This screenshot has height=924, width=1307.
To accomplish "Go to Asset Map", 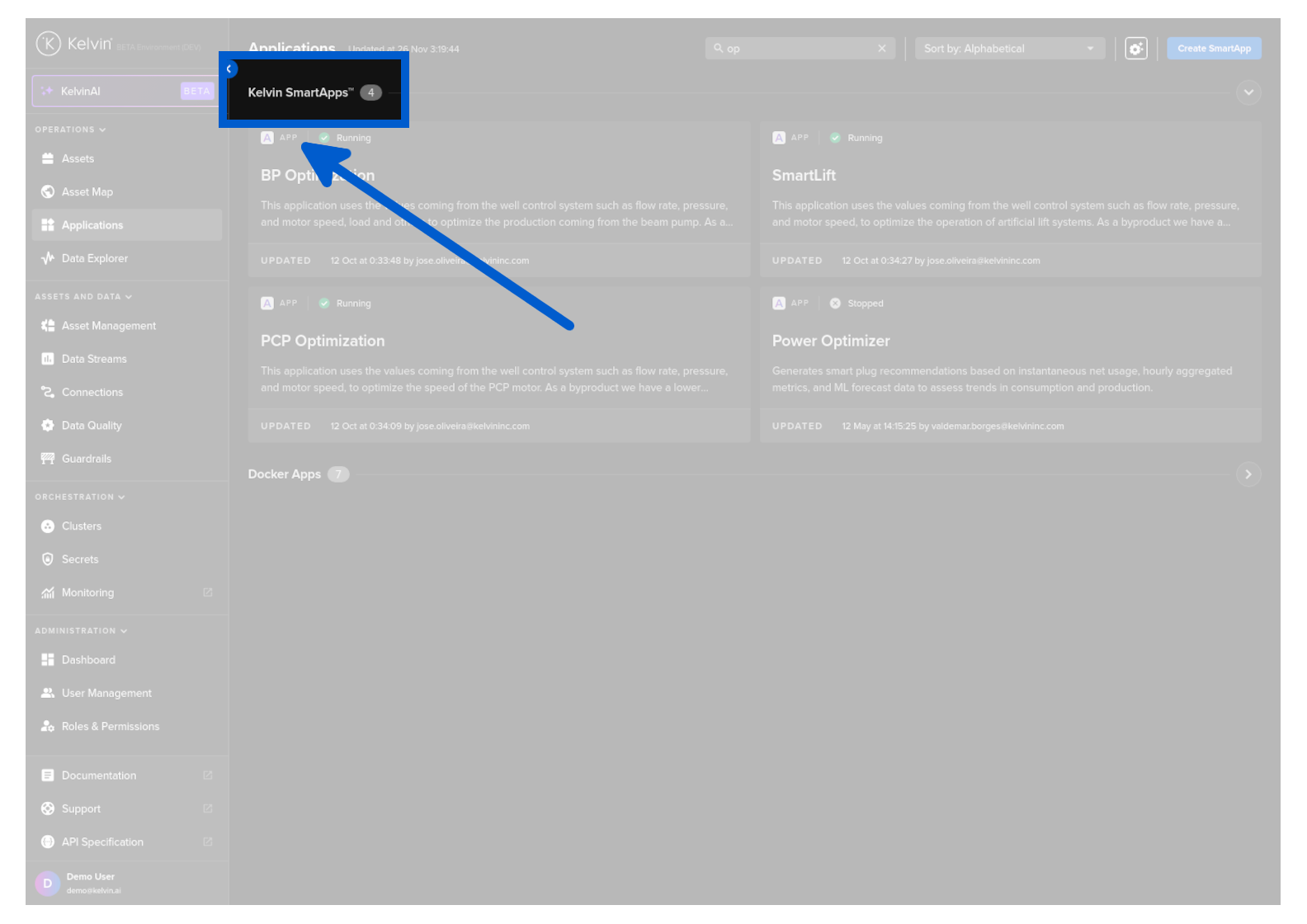I will [87, 192].
